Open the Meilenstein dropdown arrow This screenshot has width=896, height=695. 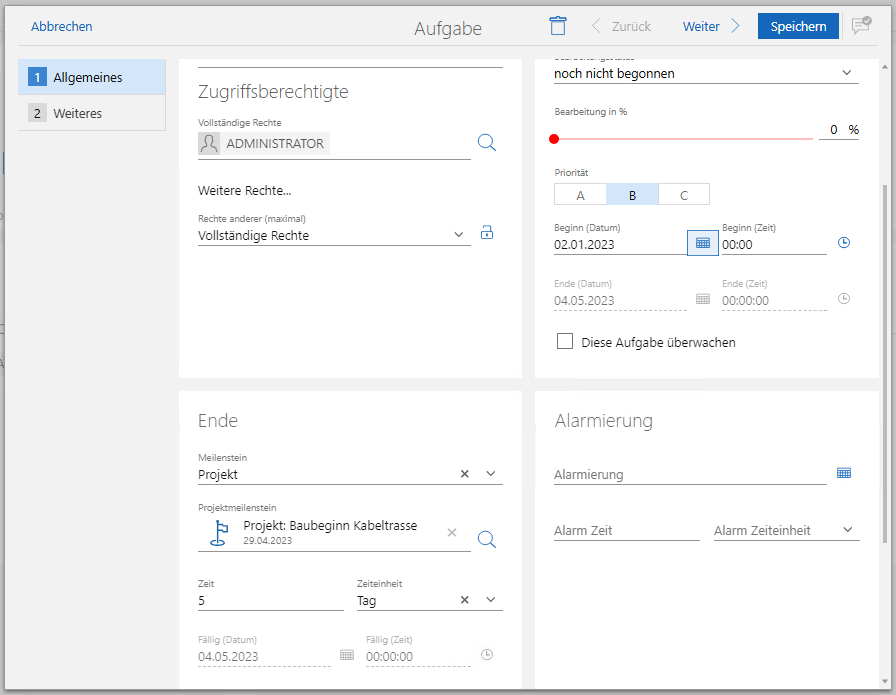coord(491,474)
